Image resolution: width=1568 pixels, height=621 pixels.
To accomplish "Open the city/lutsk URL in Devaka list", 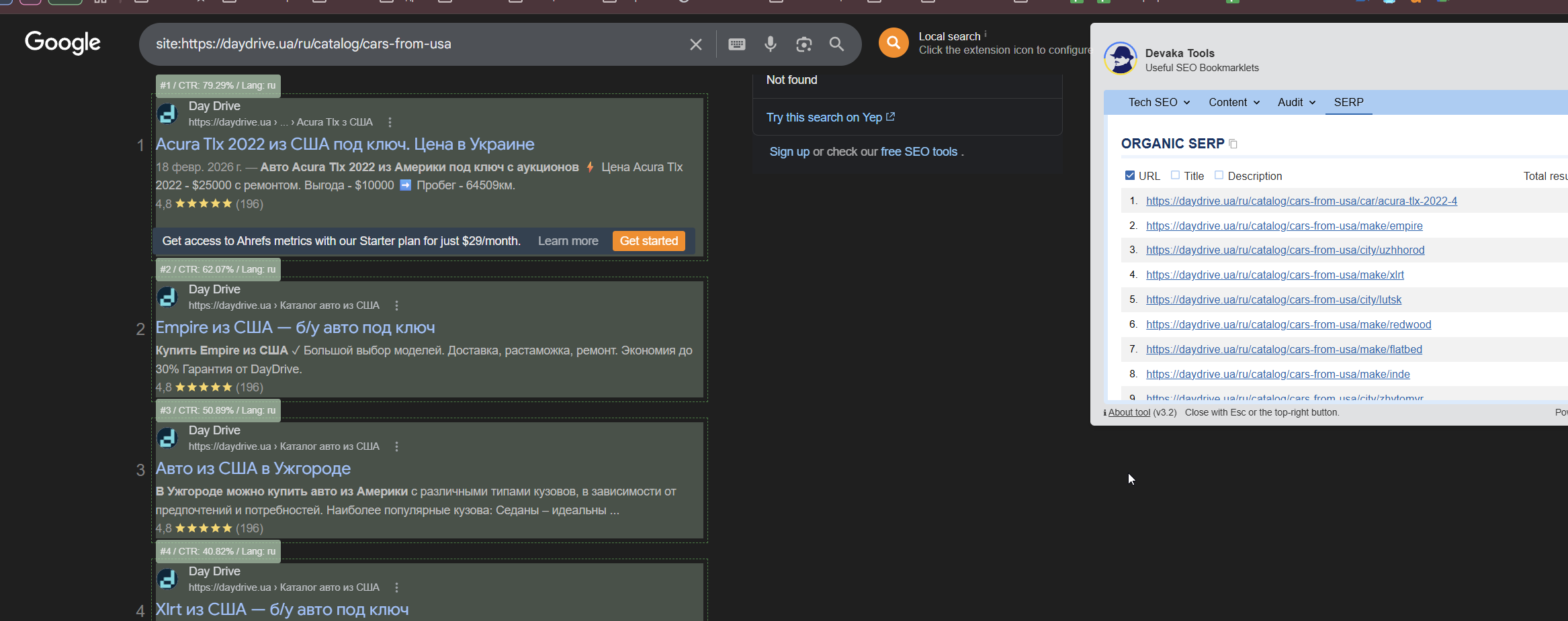I will point(1274,300).
